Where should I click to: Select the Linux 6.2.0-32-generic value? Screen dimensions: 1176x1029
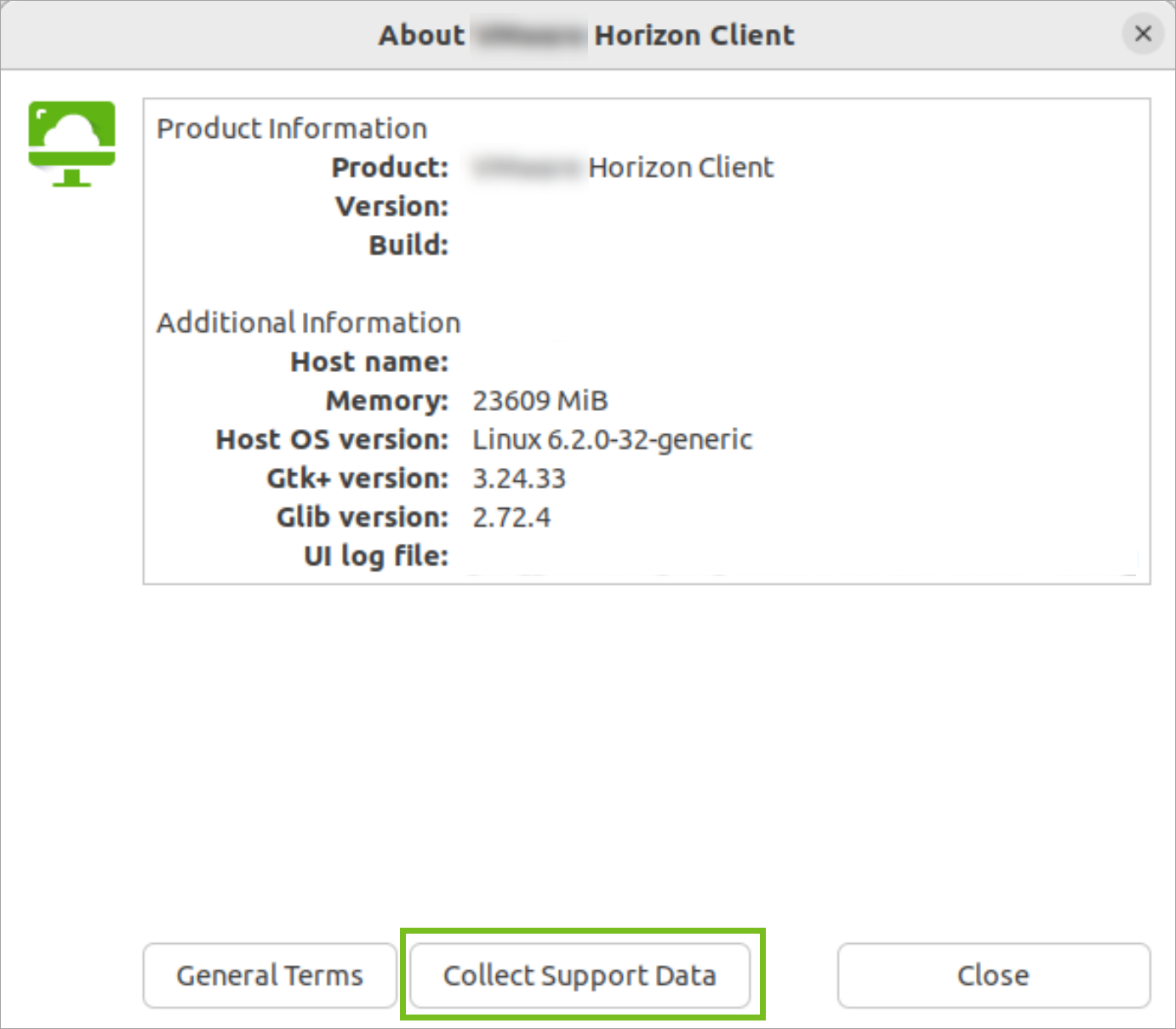point(613,440)
